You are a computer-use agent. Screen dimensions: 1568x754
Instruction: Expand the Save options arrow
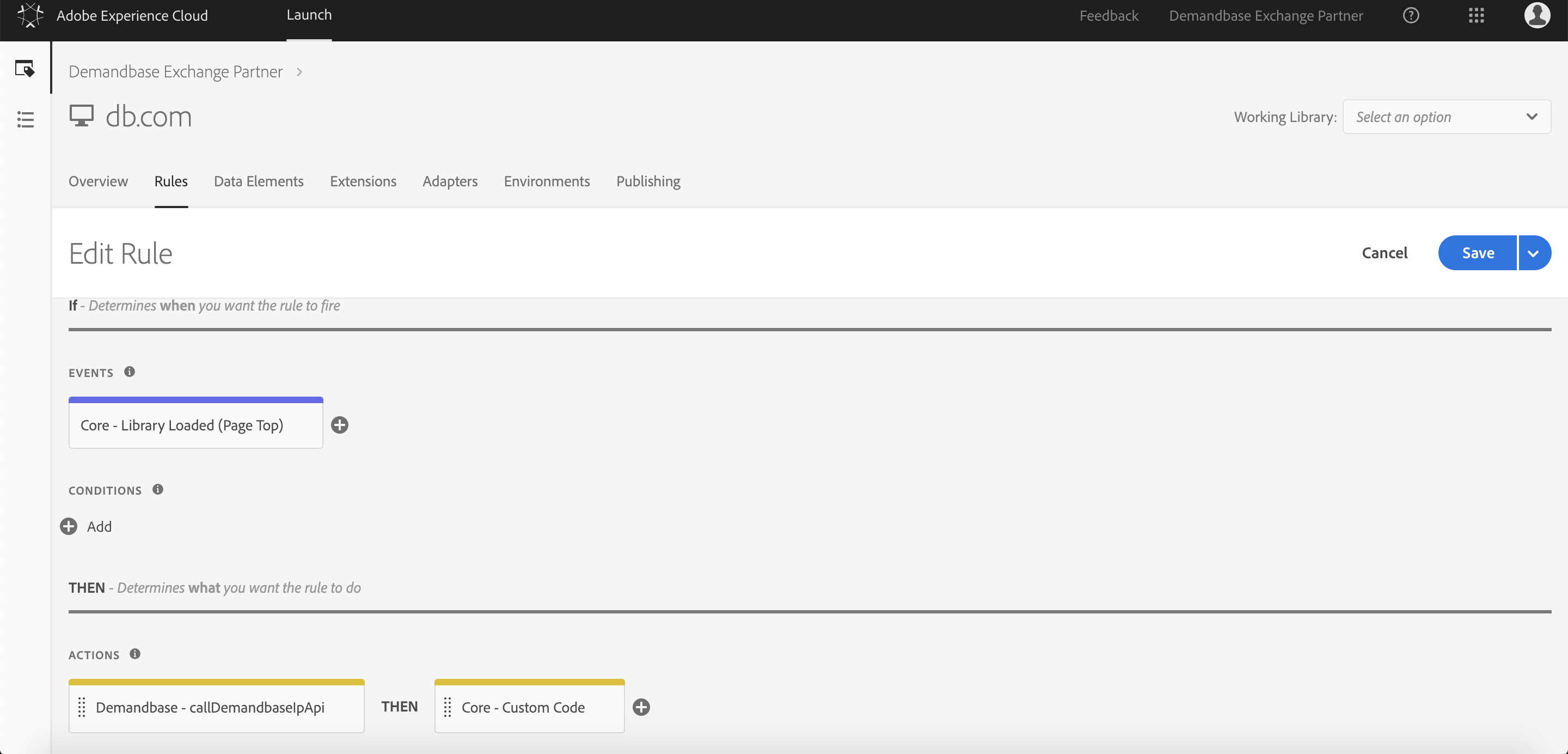1534,253
